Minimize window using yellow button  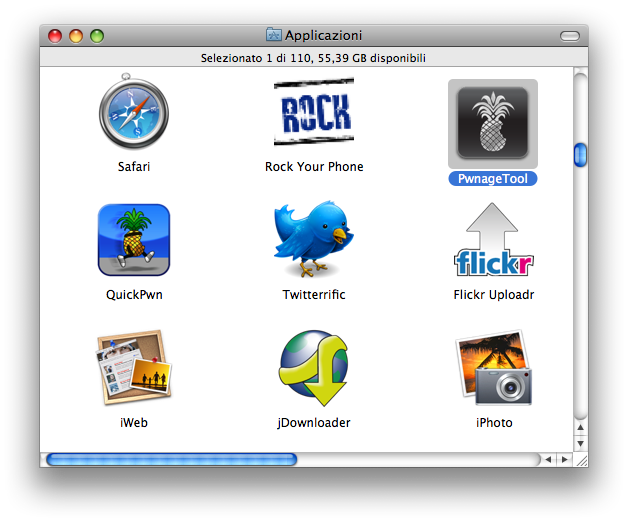[x=76, y=36]
